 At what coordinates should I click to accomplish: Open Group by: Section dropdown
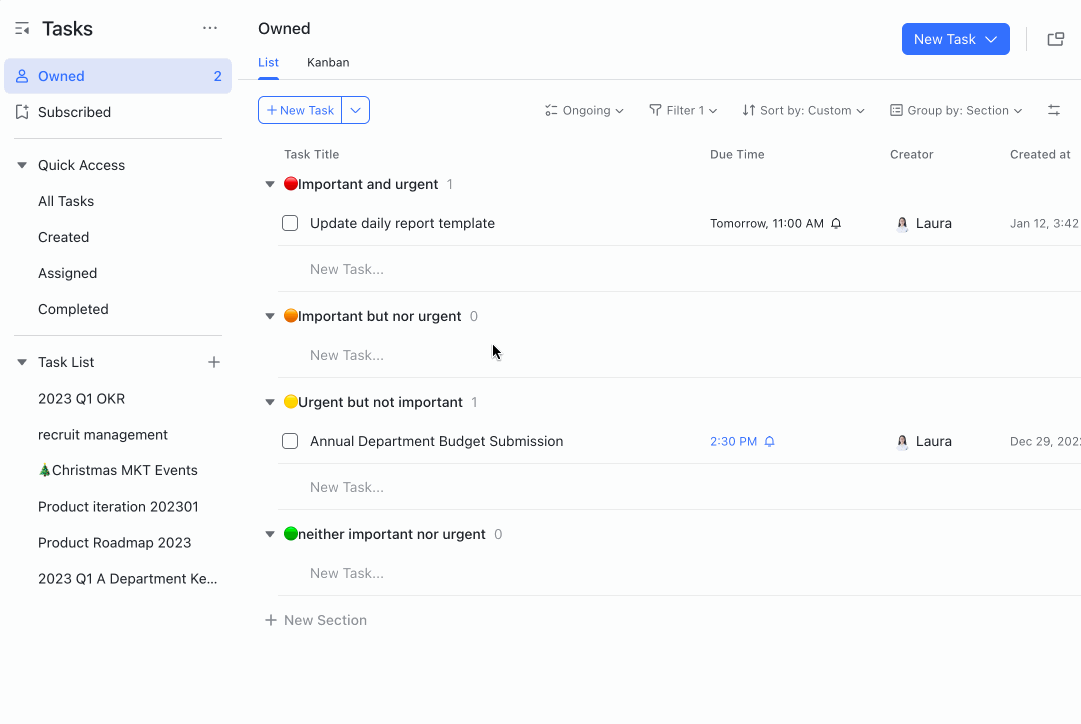coord(956,110)
